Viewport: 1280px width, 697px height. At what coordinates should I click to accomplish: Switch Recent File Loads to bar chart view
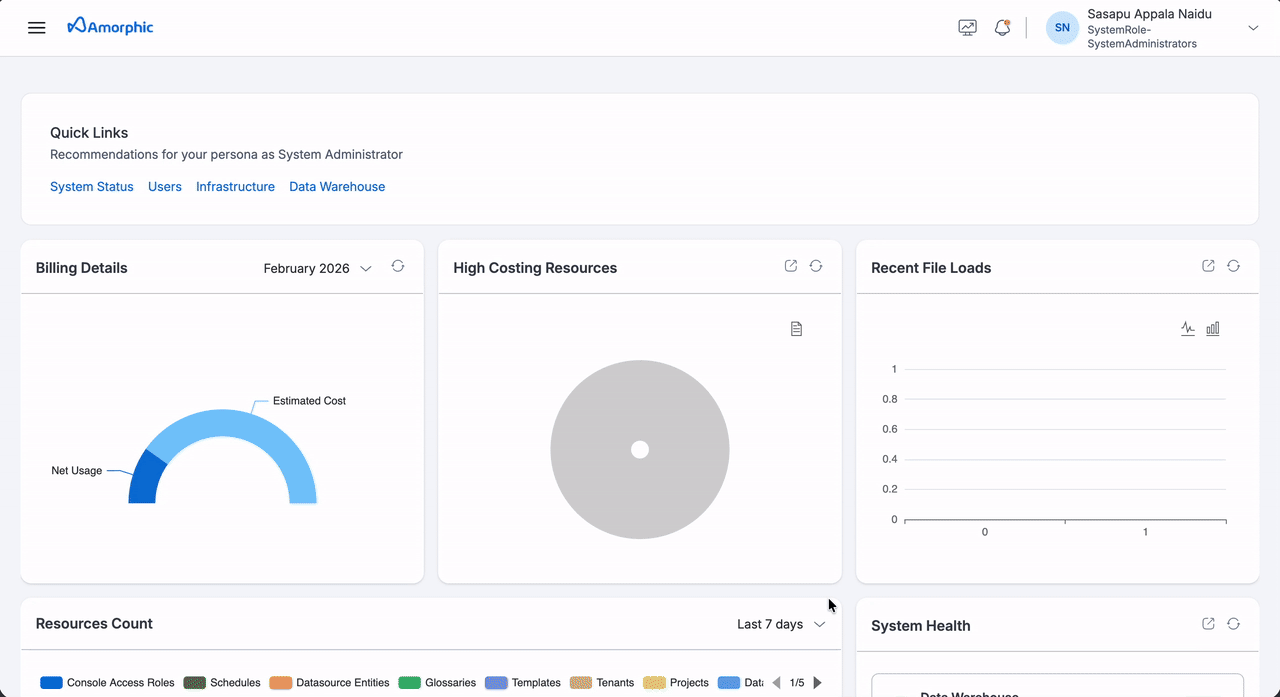point(1212,328)
